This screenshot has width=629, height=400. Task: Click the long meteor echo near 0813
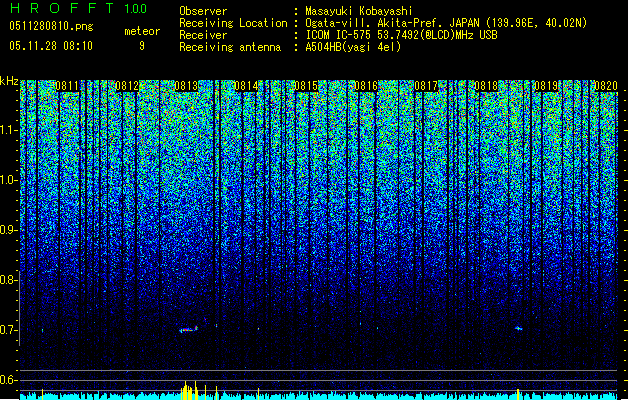189,329
